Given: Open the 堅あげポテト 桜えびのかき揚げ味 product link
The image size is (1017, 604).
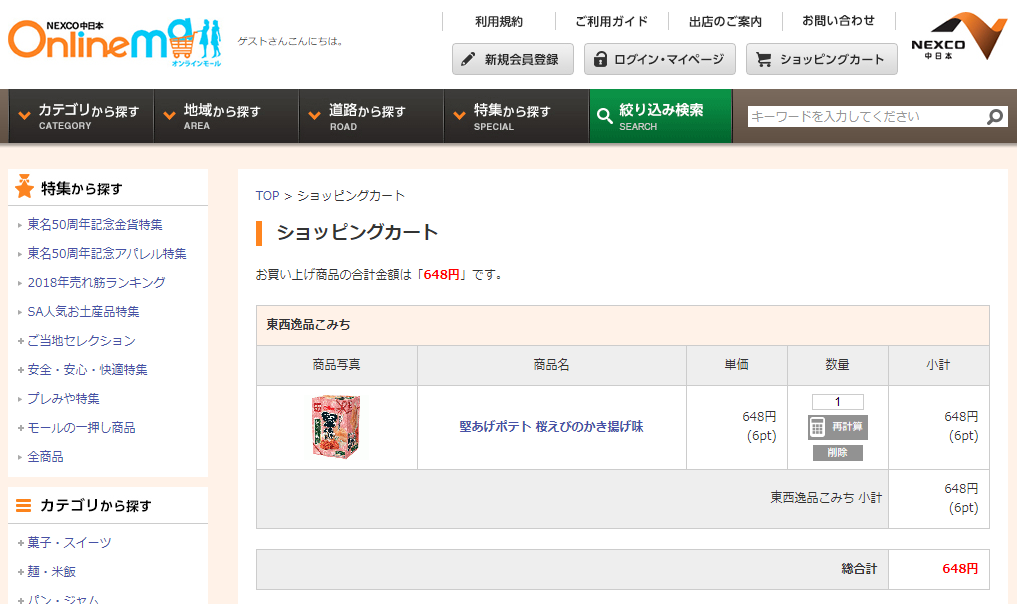Looking at the screenshot, I should click(551, 426).
